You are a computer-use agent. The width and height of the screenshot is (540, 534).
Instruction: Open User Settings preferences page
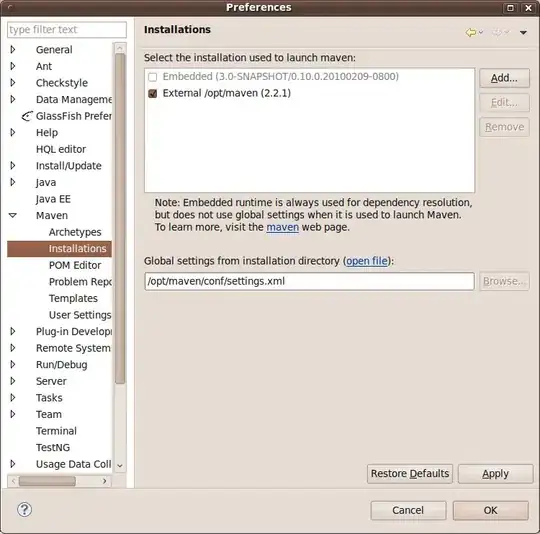coord(80,315)
